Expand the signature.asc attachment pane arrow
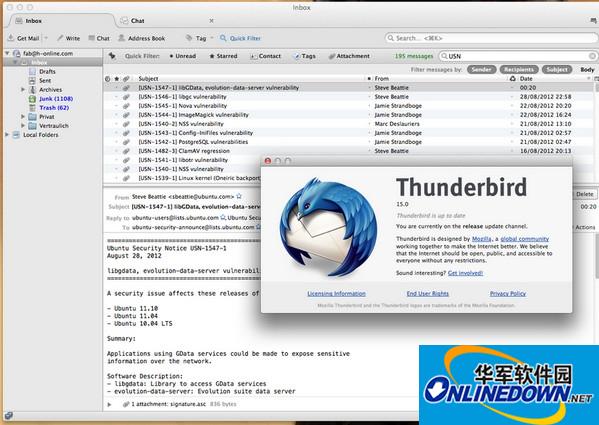 110,404
